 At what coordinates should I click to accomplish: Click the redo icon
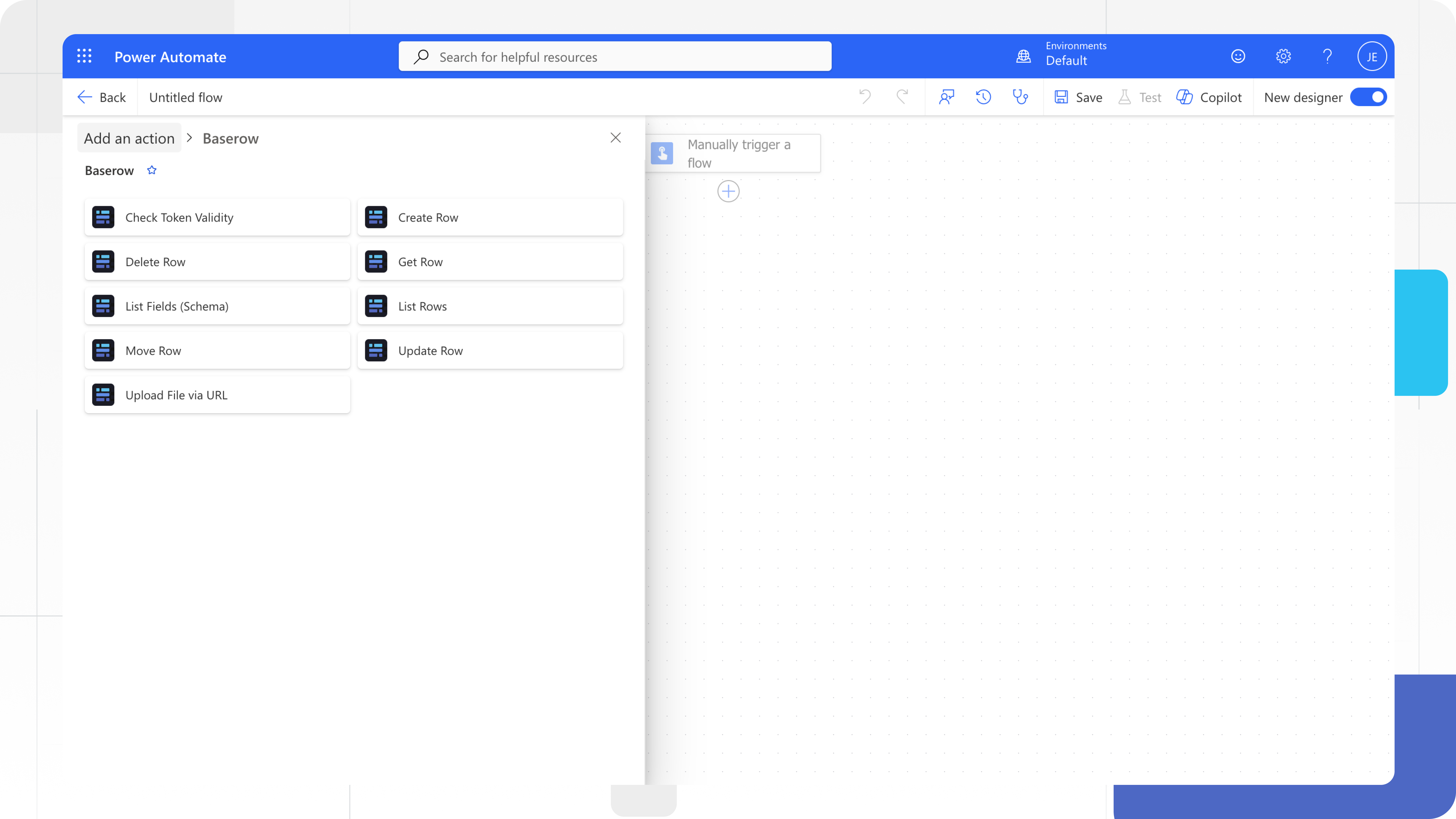(x=902, y=97)
